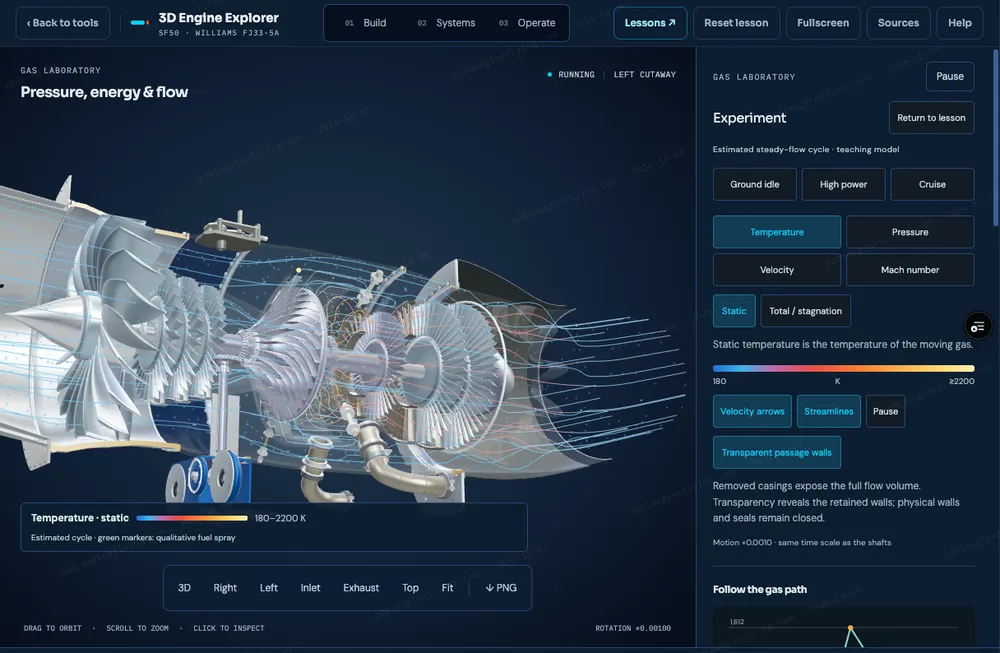1000x653 pixels.
Task: Enter Fullscreen mode
Action: 823,23
